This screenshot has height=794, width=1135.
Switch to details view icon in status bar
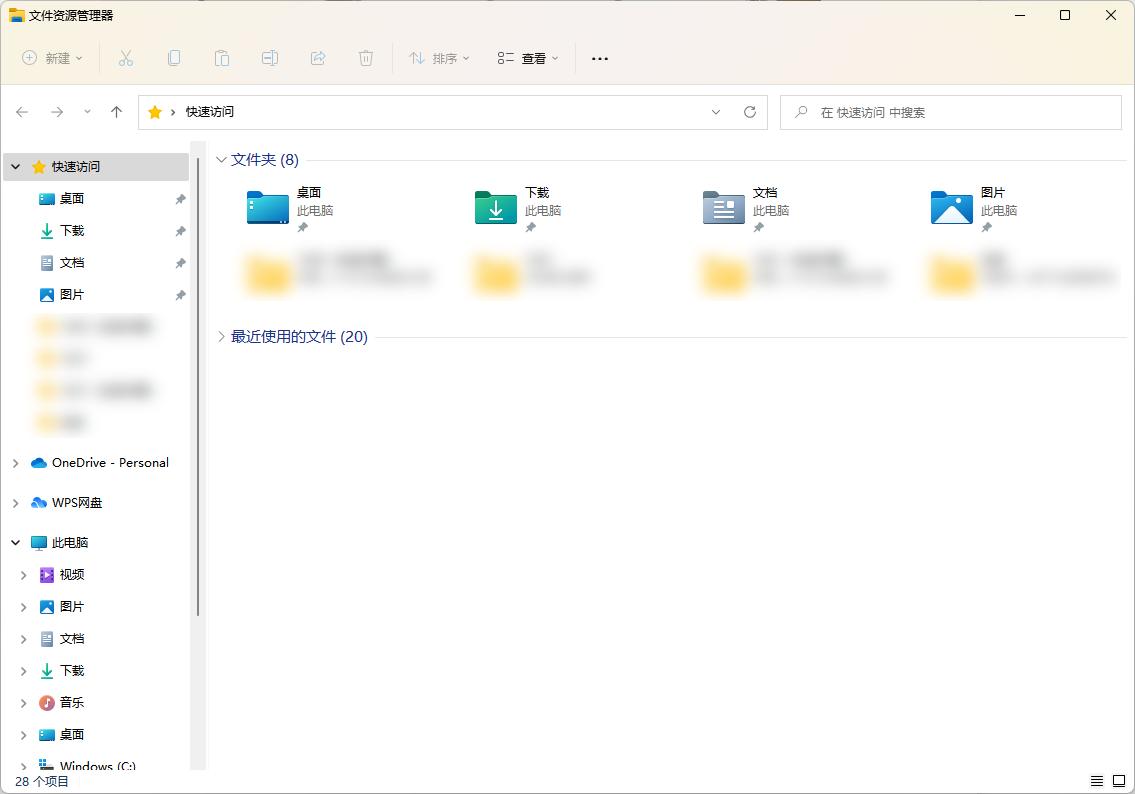click(x=1097, y=781)
